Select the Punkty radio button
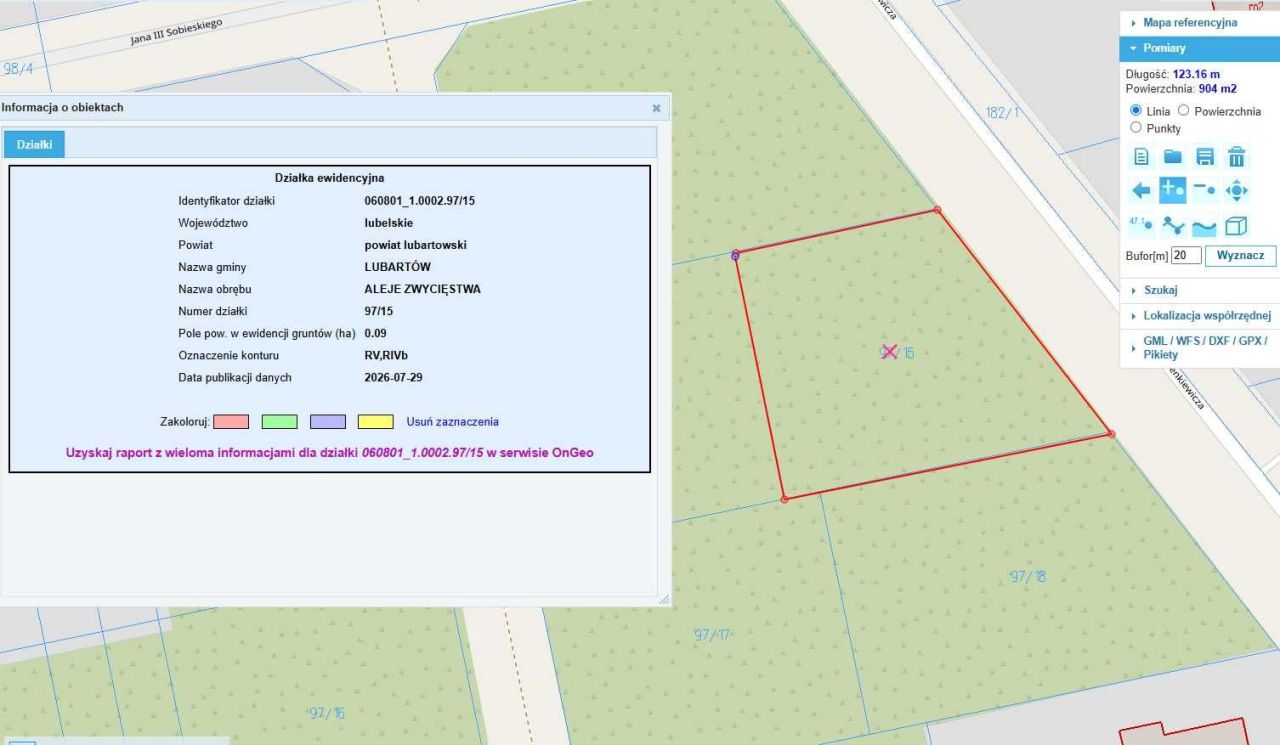 (1136, 128)
